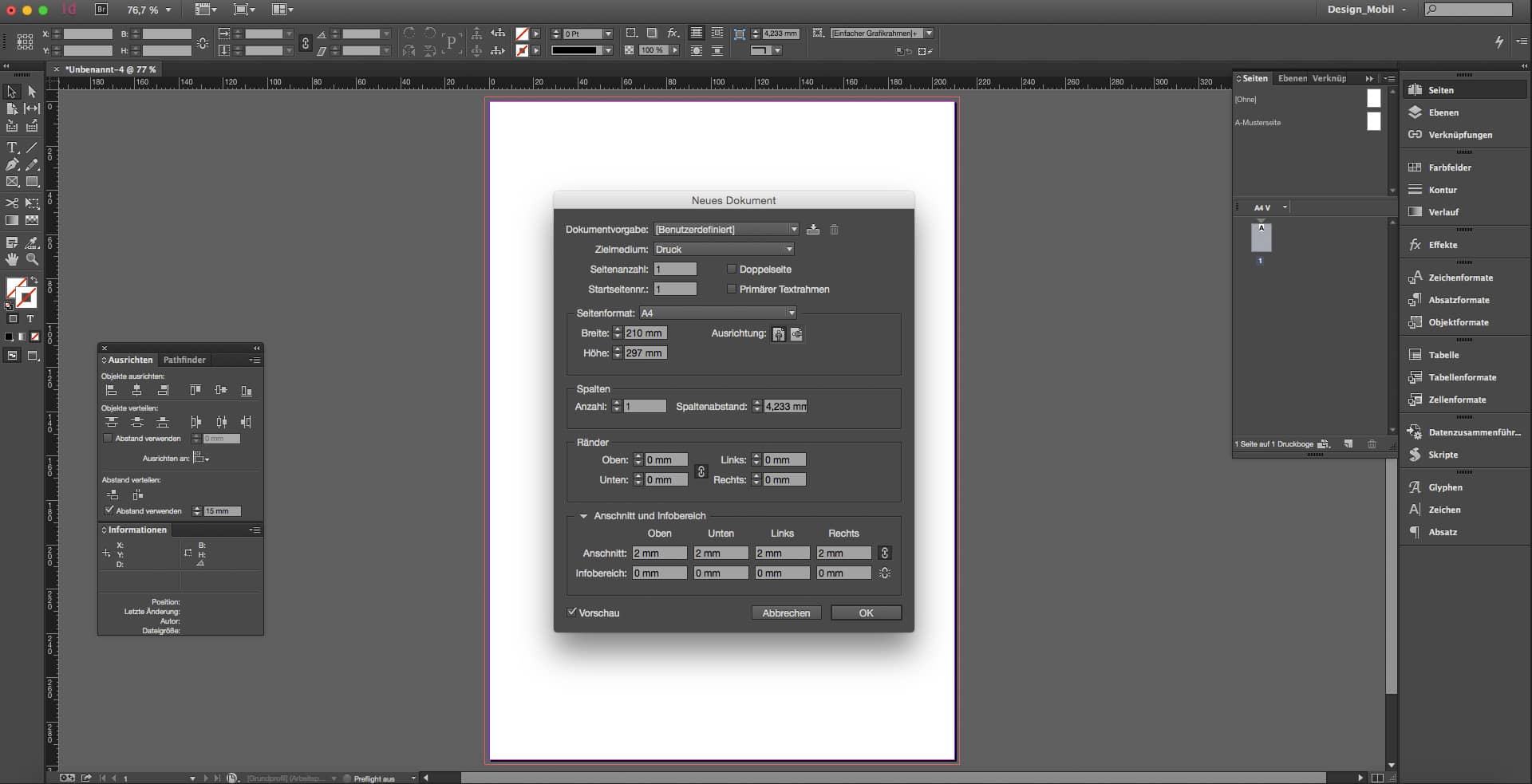The image size is (1532, 784).
Task: Choose landscape orientation icon
Action: (x=796, y=334)
